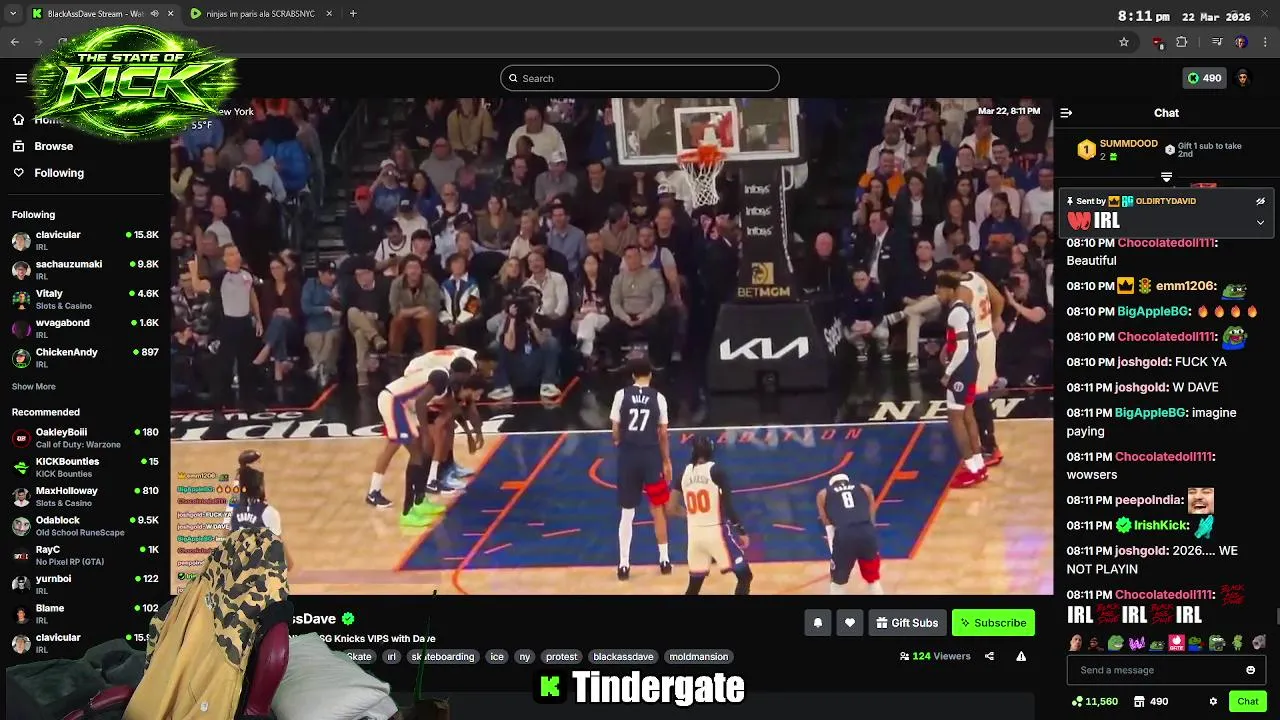
Task: Open KICKBounties recommended channel
Action: point(85,467)
